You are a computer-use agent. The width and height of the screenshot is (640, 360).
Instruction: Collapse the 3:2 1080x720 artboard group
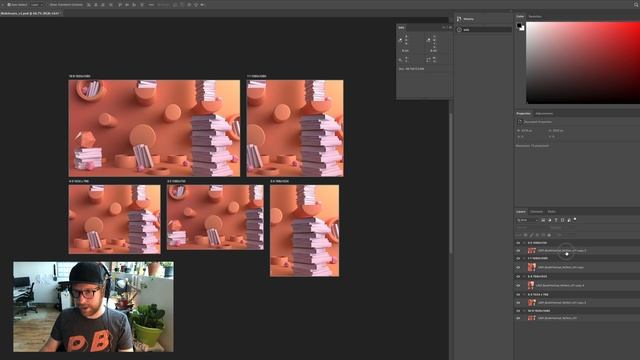click(524, 243)
